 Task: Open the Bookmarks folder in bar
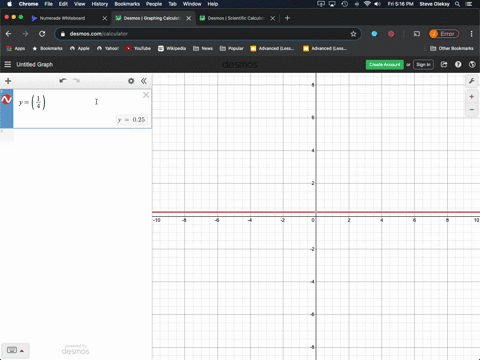[47, 48]
